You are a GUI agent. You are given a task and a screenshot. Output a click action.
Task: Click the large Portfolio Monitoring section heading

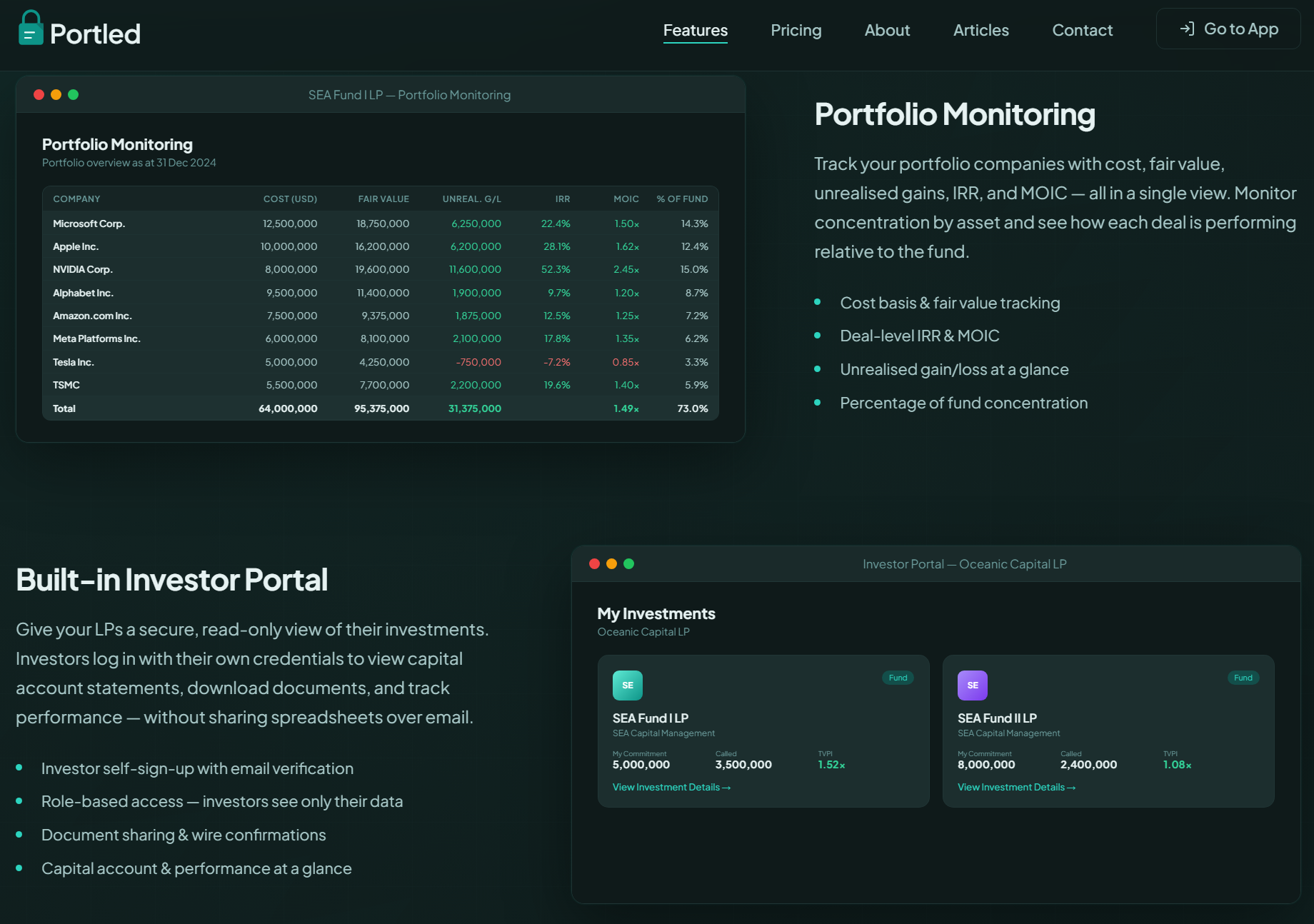[955, 114]
